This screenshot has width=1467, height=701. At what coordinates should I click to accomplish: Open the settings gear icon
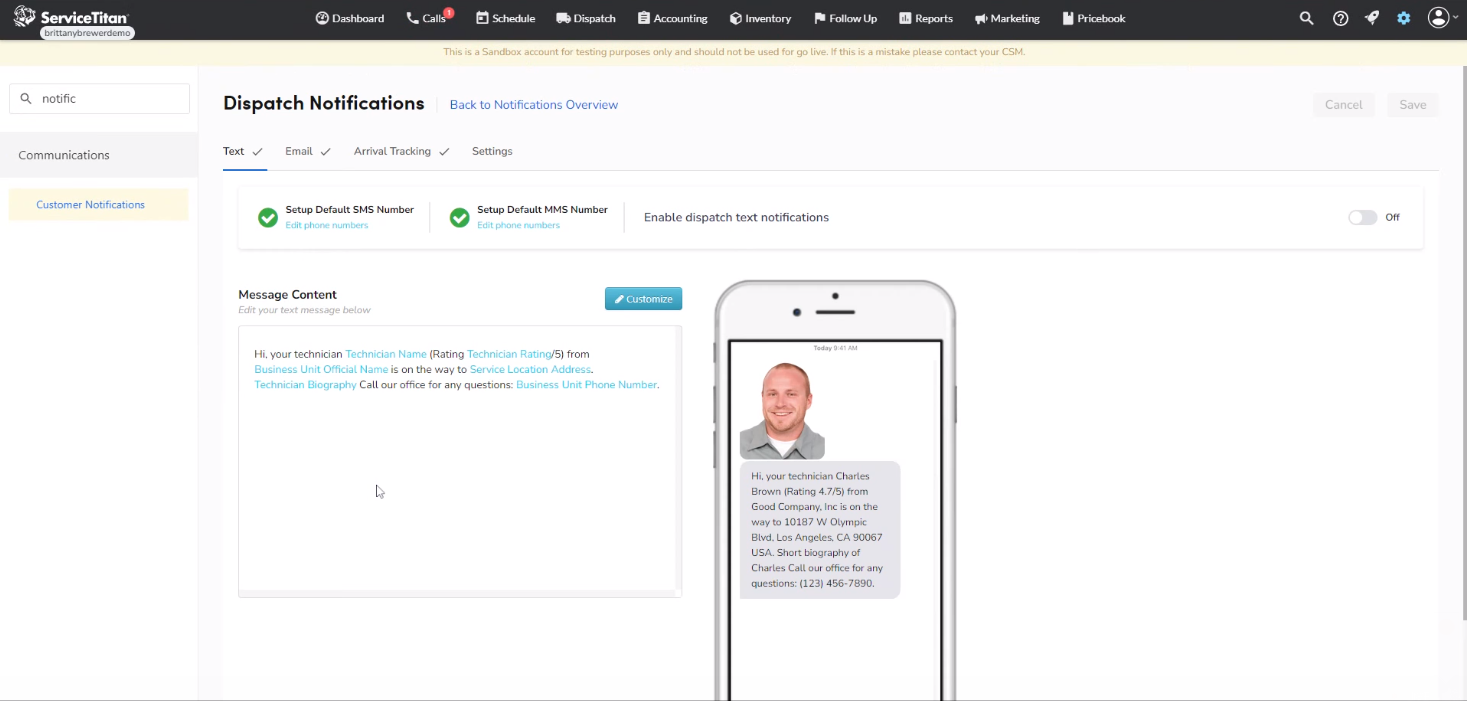(1403, 17)
